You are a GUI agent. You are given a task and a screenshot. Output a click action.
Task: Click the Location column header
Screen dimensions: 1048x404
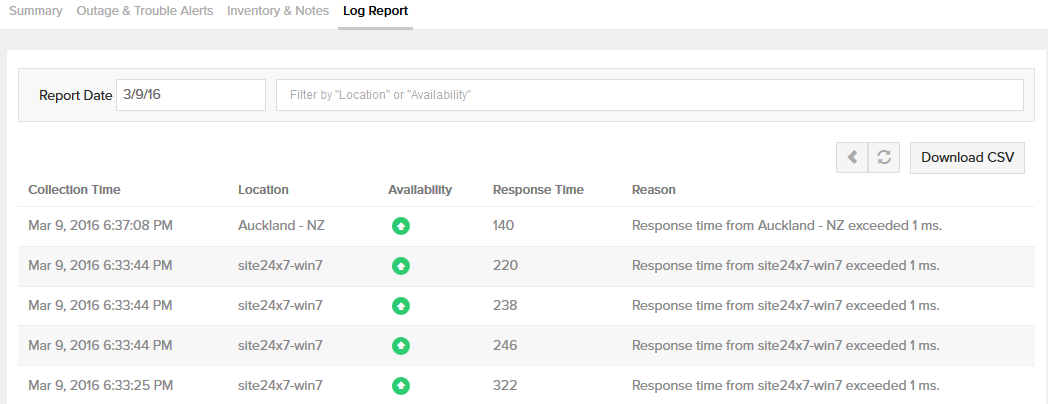[263, 190]
